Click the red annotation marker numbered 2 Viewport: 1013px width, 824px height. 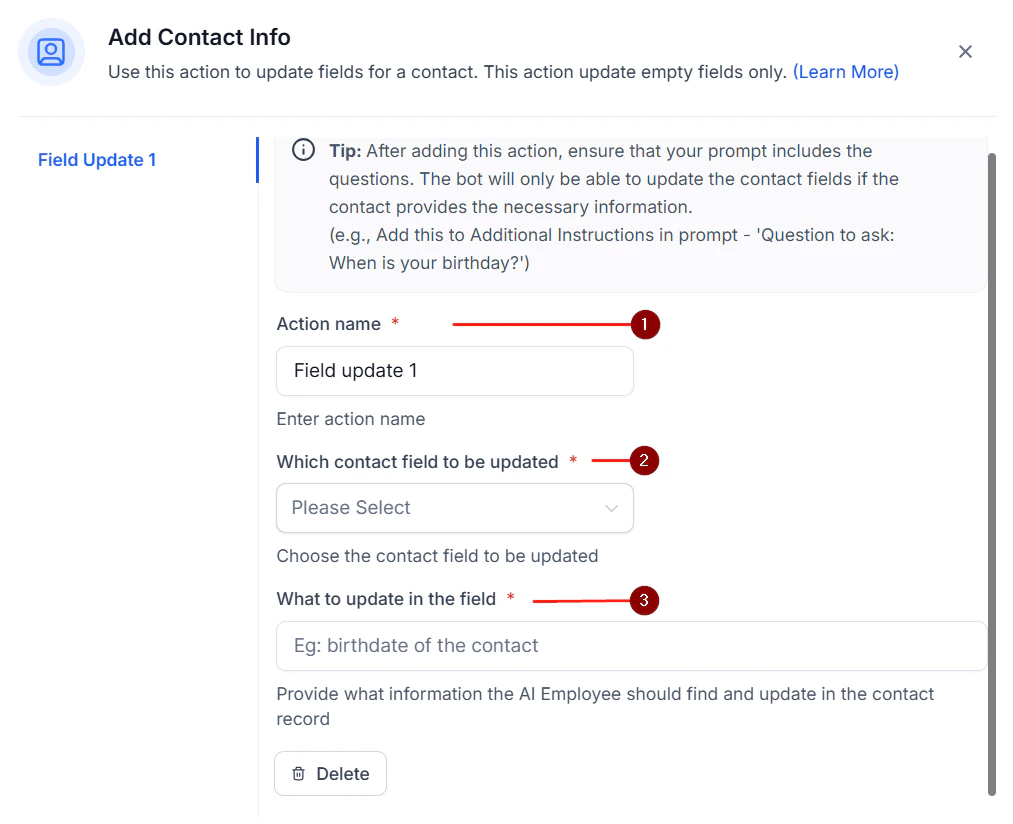pyautogui.click(x=645, y=461)
